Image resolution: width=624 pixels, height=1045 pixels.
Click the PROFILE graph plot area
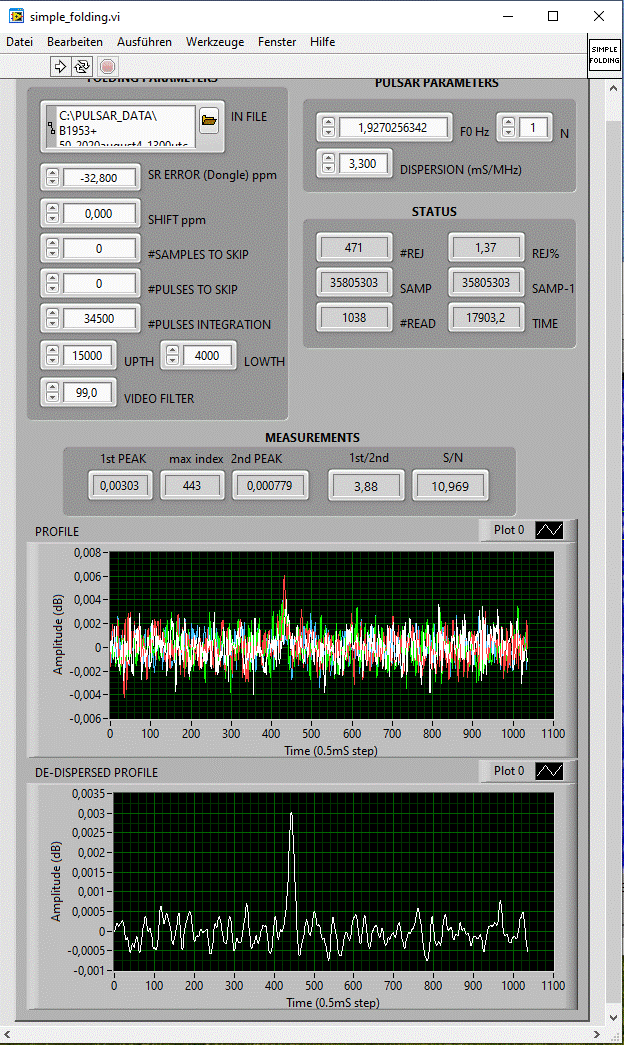332,635
